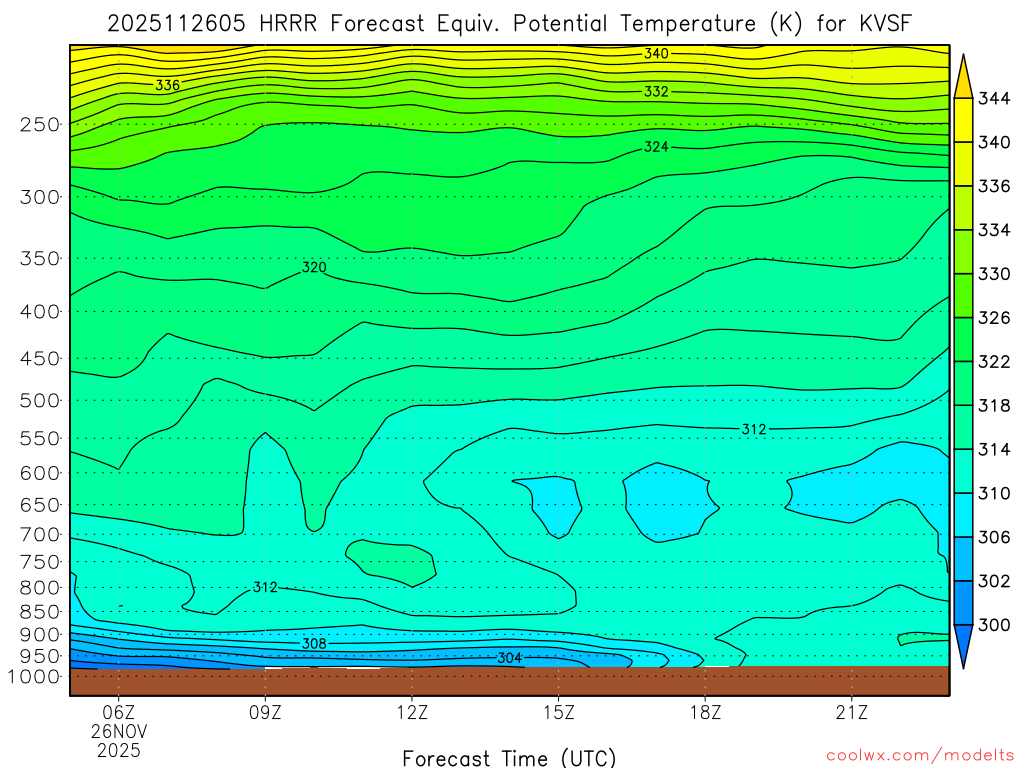Click the 900 pressure level label
Image resolution: width=1024 pixels, height=768 pixels.
click(40, 635)
